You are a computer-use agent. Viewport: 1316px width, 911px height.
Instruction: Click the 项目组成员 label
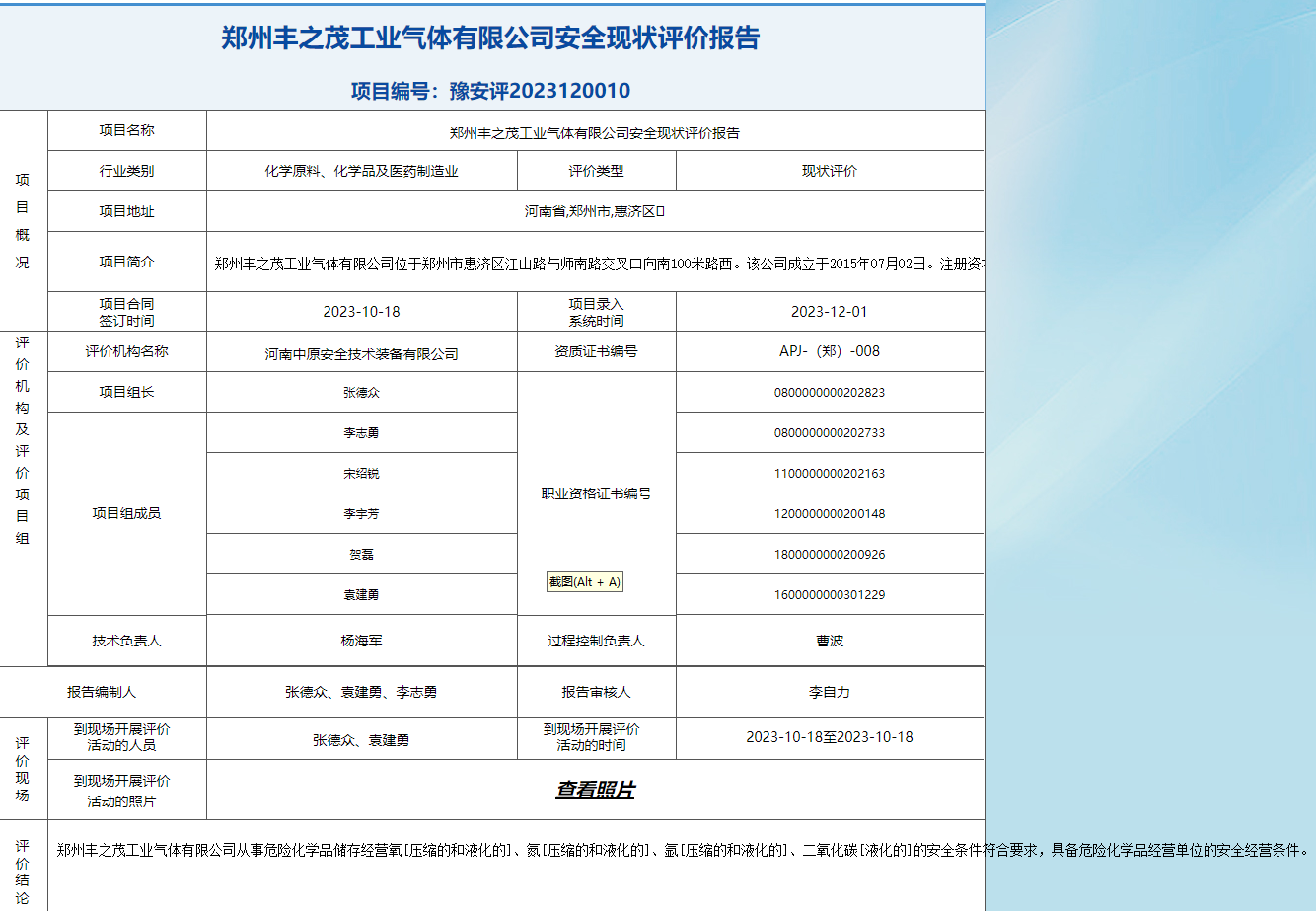pos(126,513)
